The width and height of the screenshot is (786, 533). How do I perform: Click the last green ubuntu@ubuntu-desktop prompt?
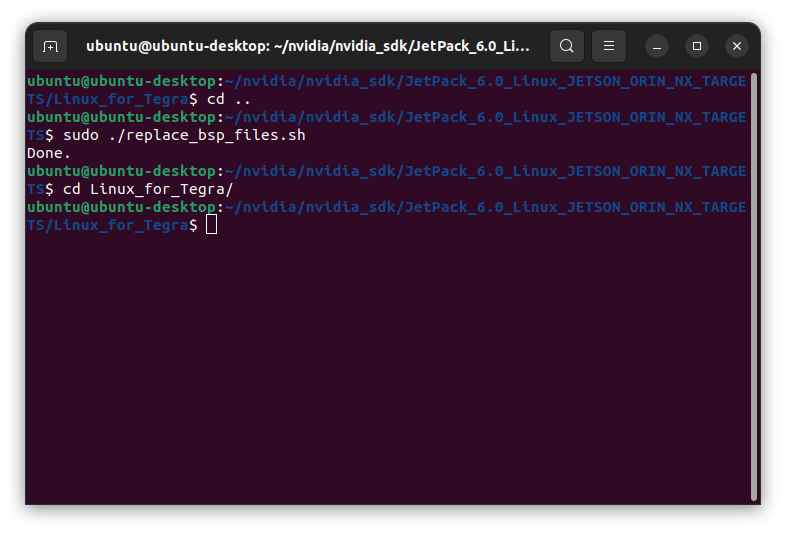point(121,208)
